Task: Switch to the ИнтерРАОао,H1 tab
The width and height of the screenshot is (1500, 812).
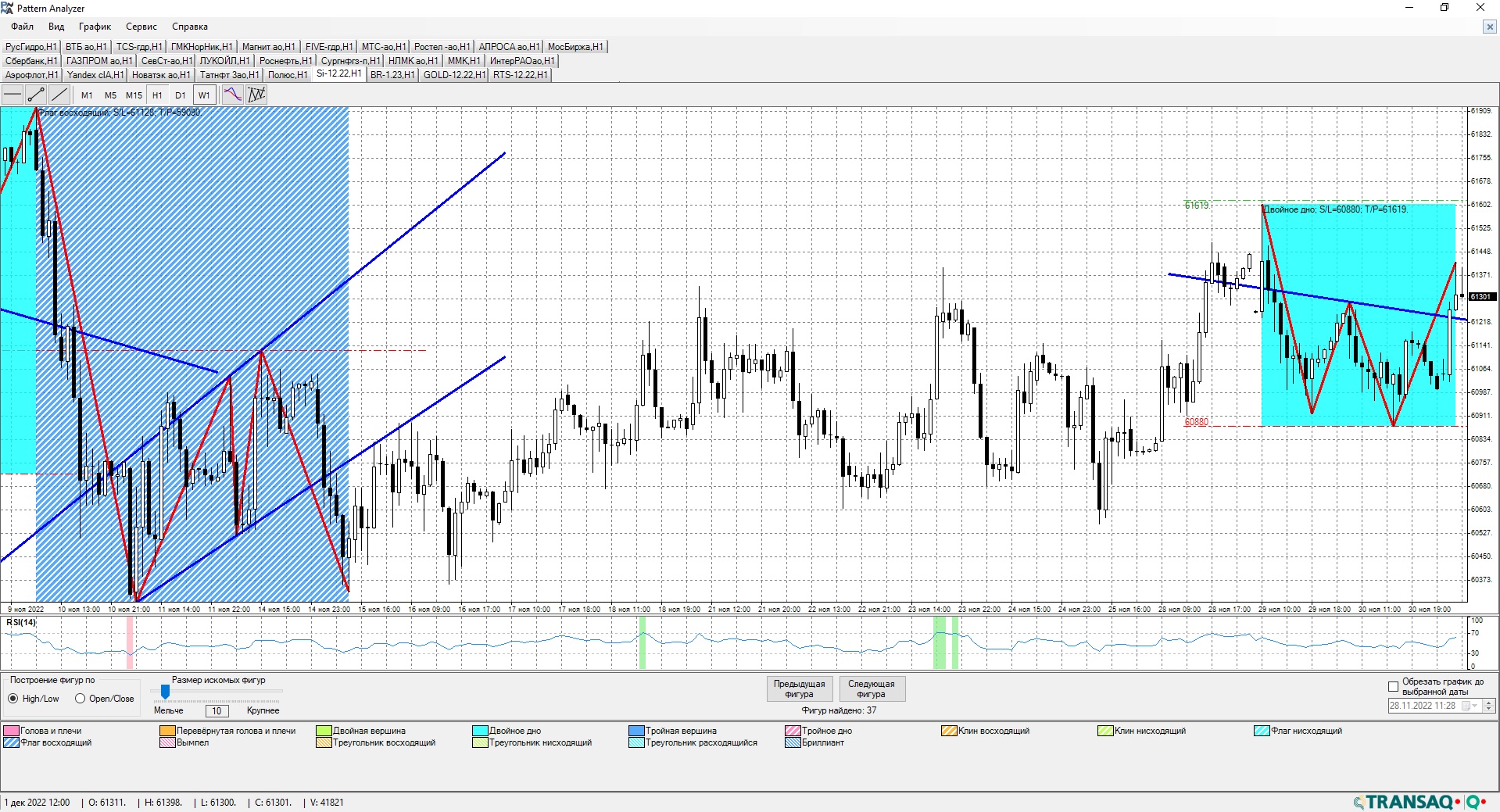Action: [x=522, y=61]
